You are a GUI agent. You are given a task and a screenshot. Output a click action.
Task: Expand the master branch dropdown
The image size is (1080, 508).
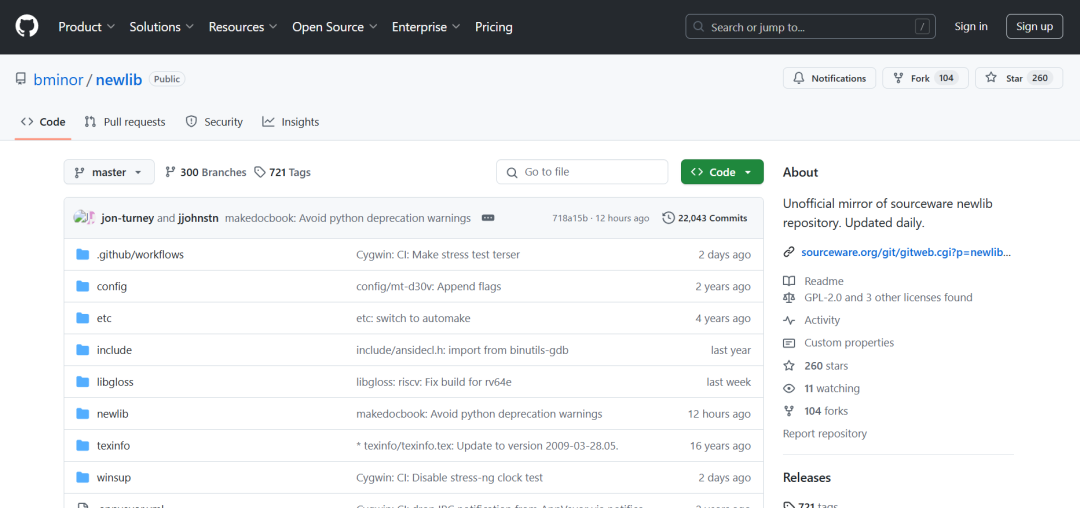[109, 172]
